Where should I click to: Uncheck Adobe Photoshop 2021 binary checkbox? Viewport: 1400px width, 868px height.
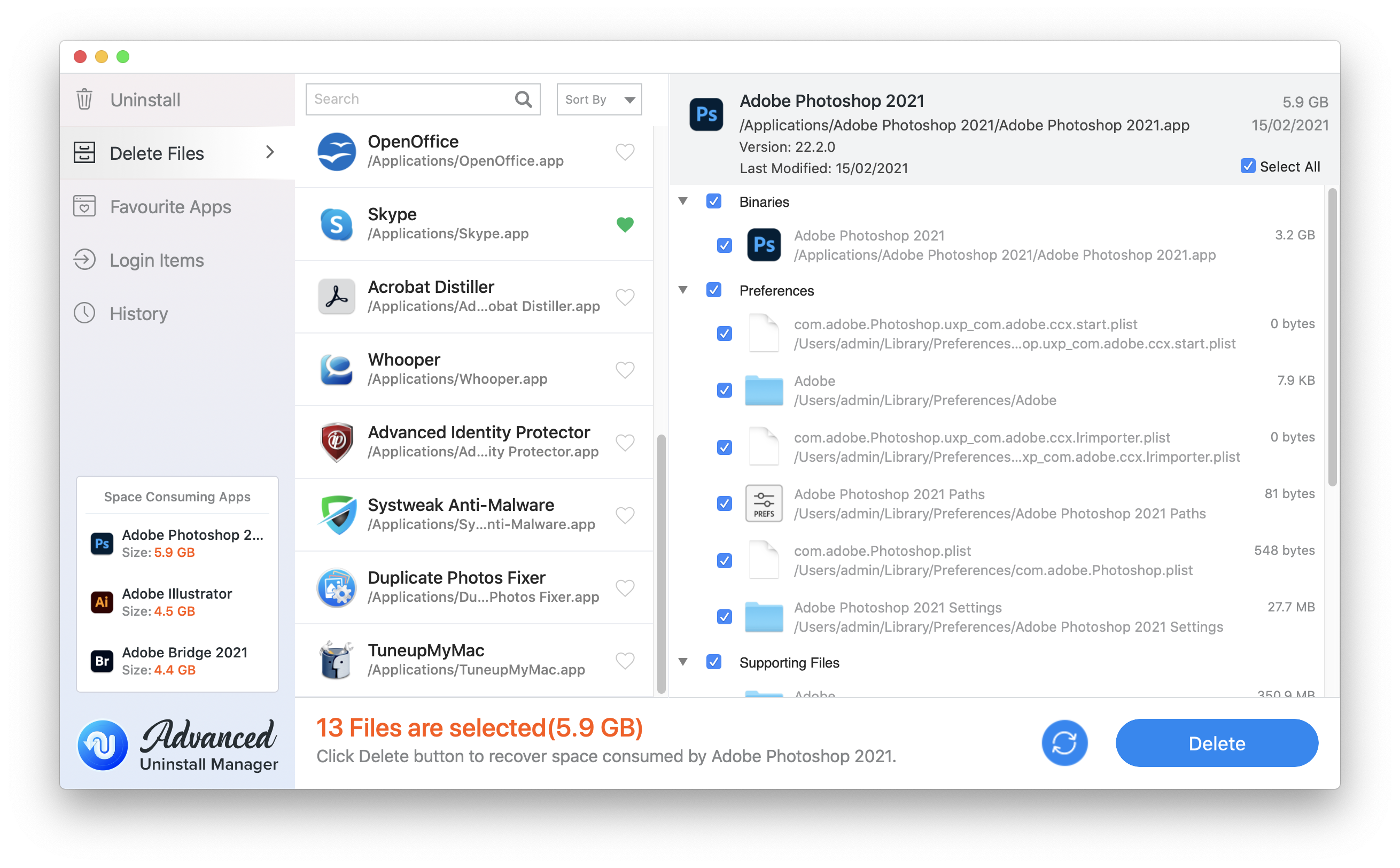coord(724,245)
